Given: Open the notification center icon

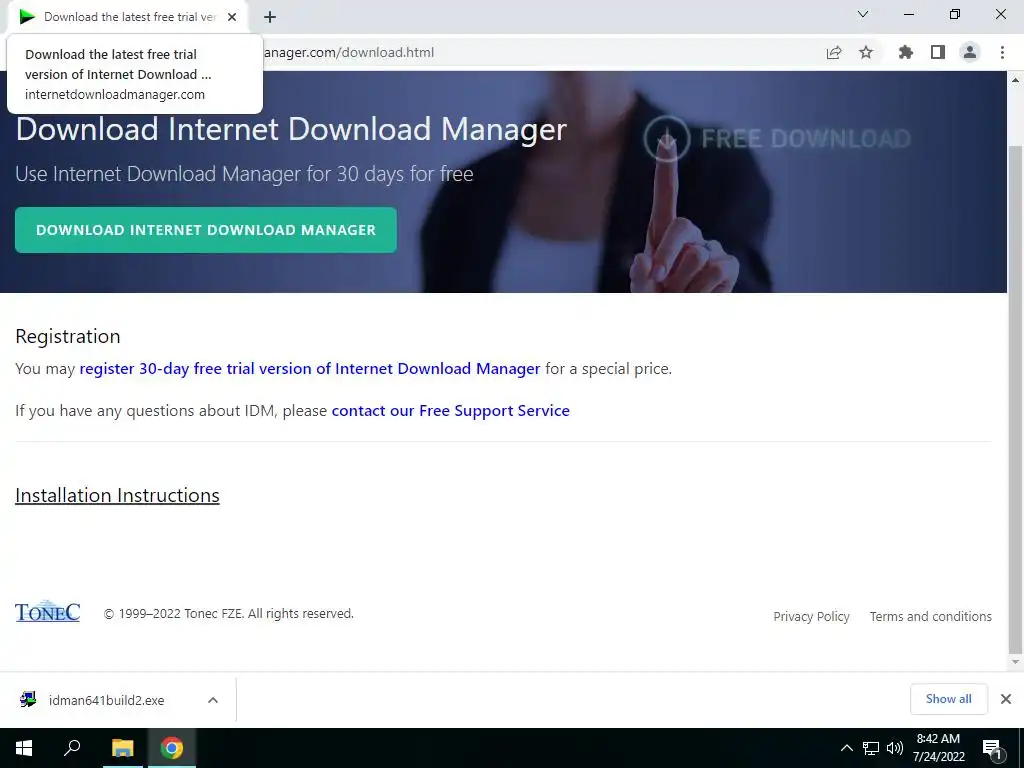Looking at the screenshot, I should (992, 748).
